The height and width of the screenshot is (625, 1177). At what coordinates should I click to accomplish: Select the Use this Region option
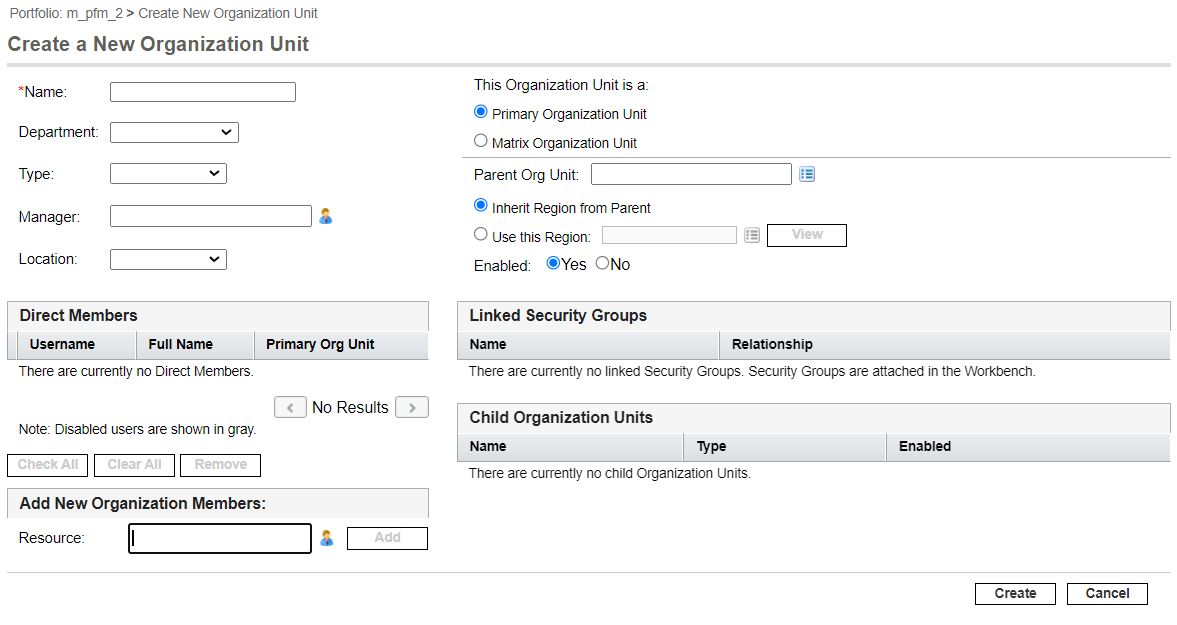pos(481,235)
